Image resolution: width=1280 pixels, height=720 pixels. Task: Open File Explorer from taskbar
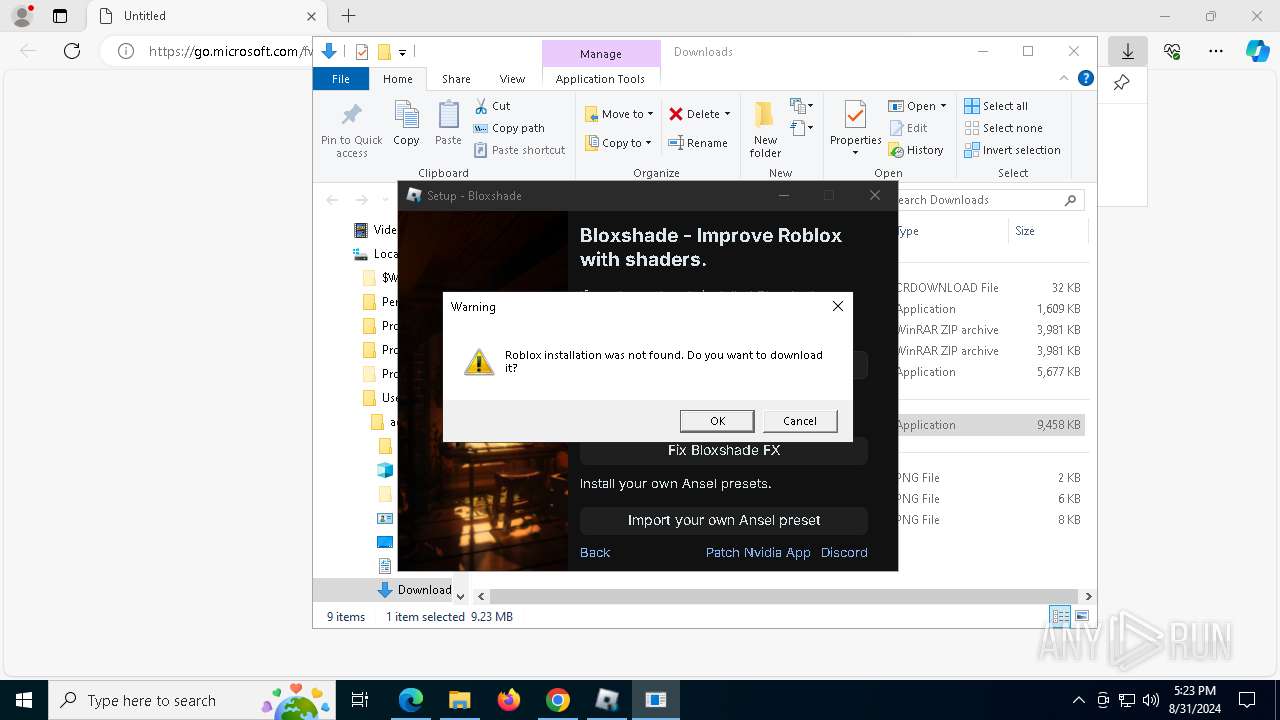pos(460,700)
